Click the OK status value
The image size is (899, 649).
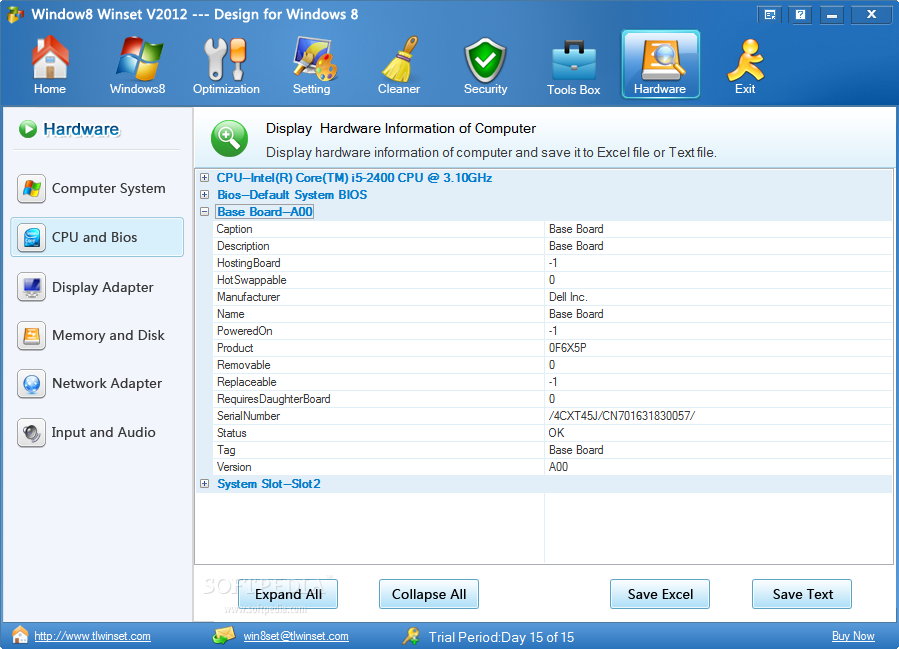556,433
